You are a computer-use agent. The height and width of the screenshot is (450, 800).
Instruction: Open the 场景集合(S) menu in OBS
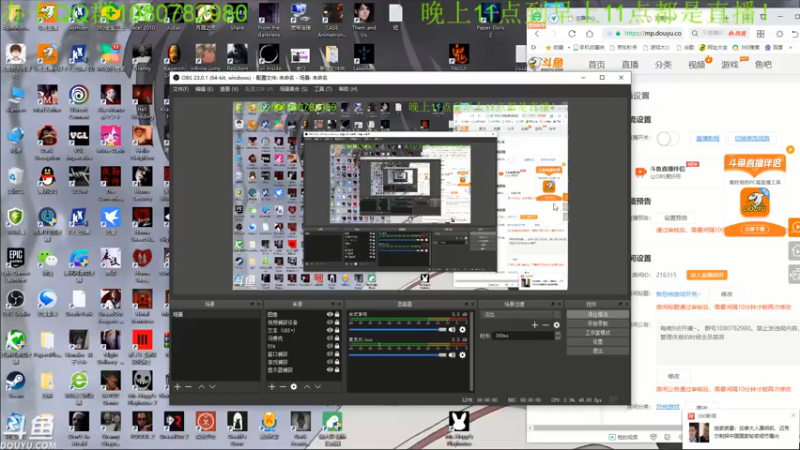[293, 89]
